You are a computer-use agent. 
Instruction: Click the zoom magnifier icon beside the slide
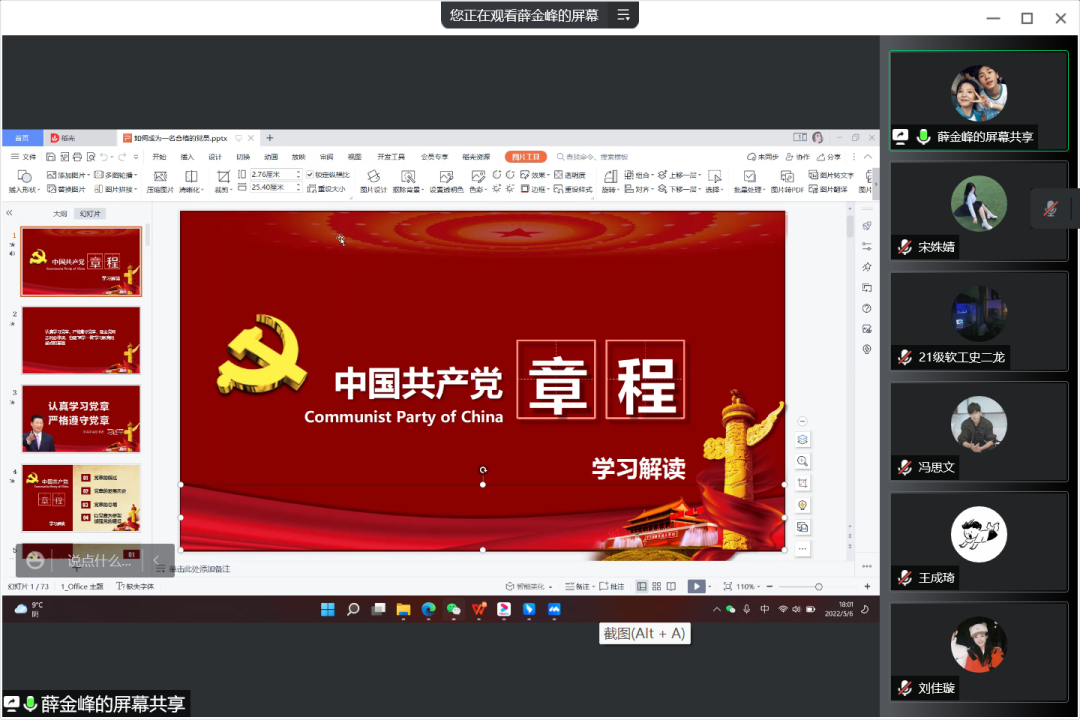(802, 462)
